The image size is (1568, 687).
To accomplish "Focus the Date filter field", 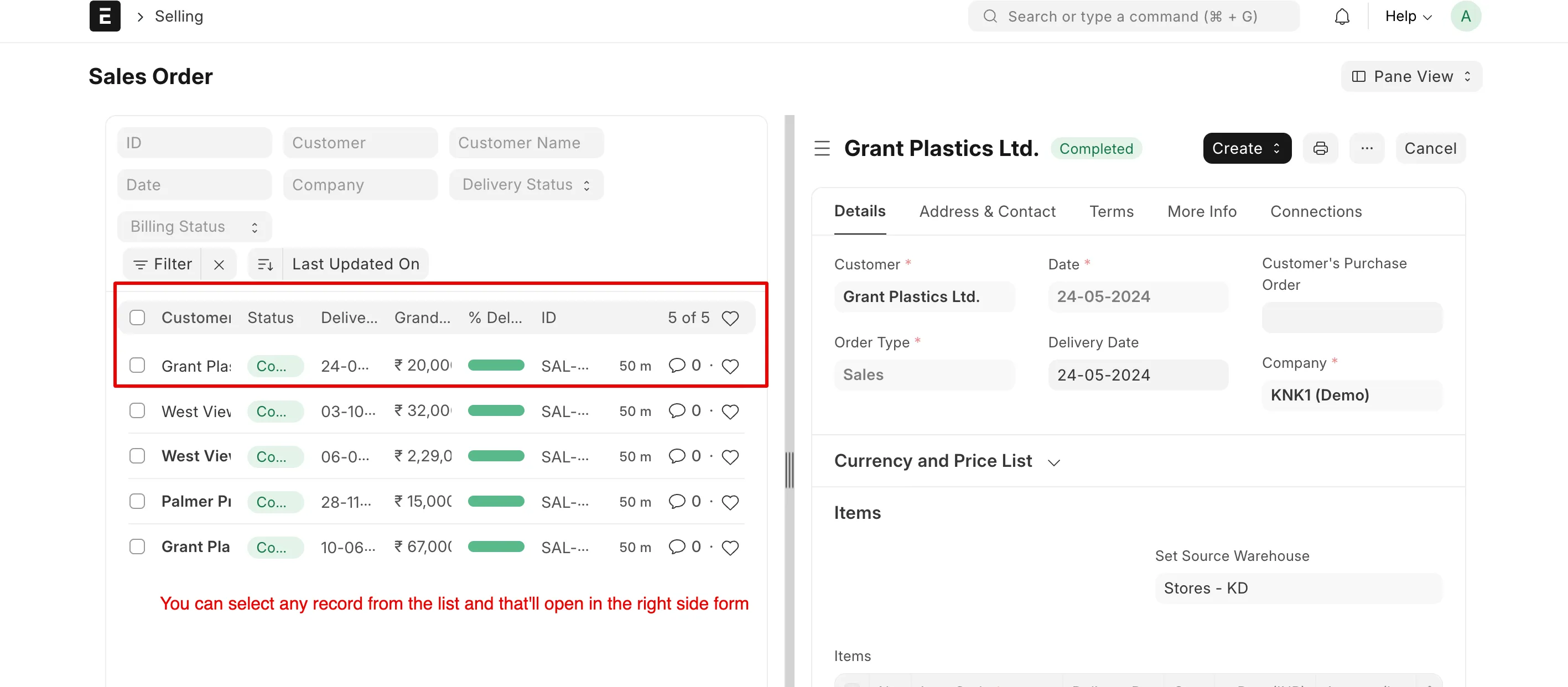I will point(194,184).
